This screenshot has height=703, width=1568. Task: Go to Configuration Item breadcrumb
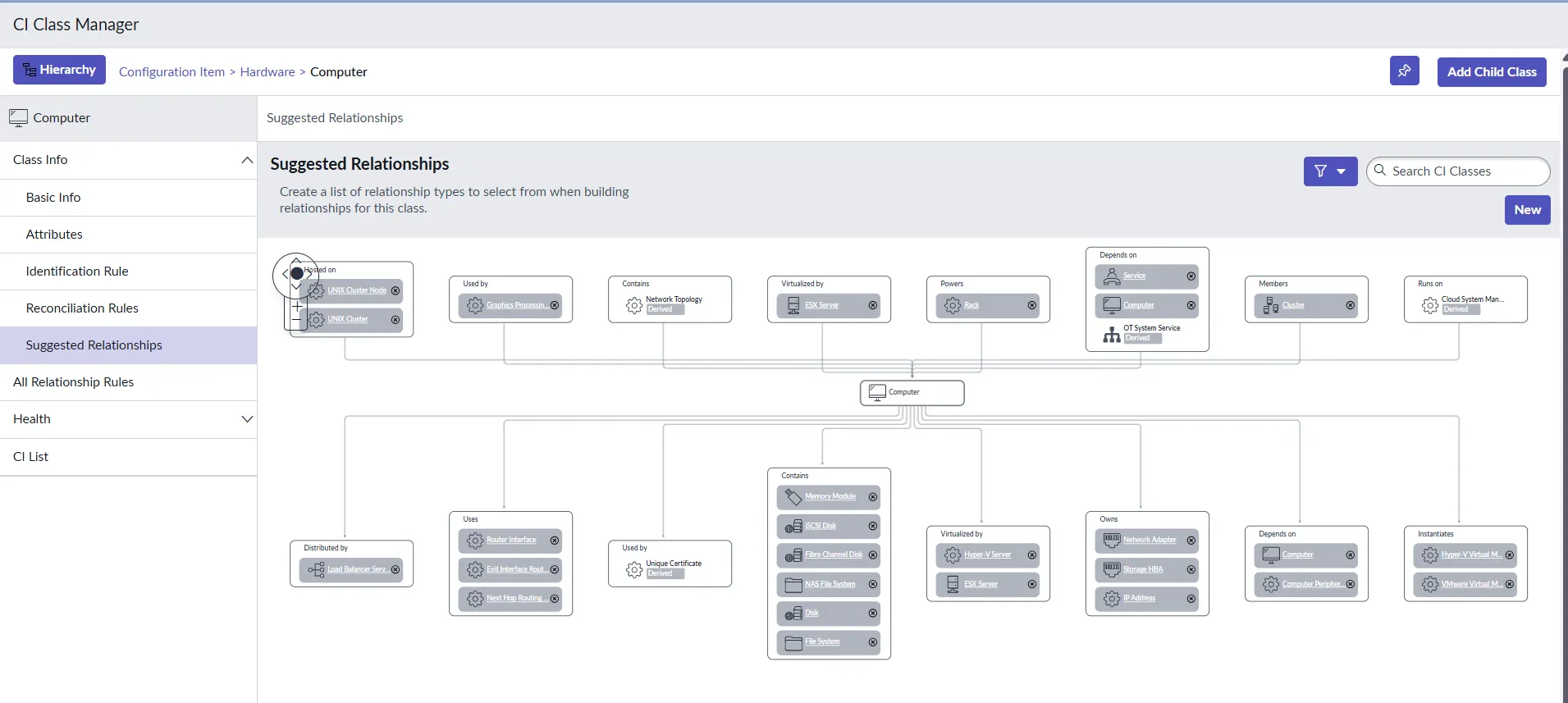tap(171, 72)
